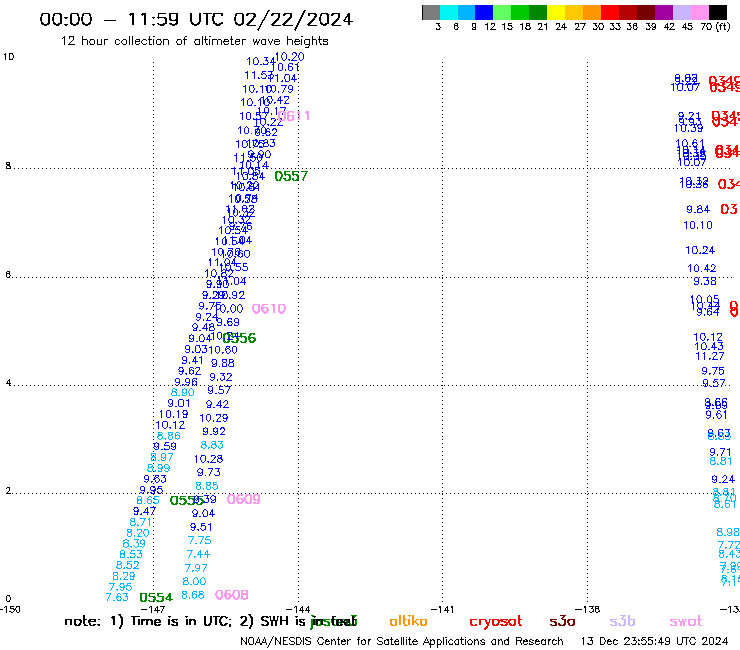Viewport: 740px width, 650px height.
Task: Click the purple 39–42 ft legend swatch
Action: [664, 12]
